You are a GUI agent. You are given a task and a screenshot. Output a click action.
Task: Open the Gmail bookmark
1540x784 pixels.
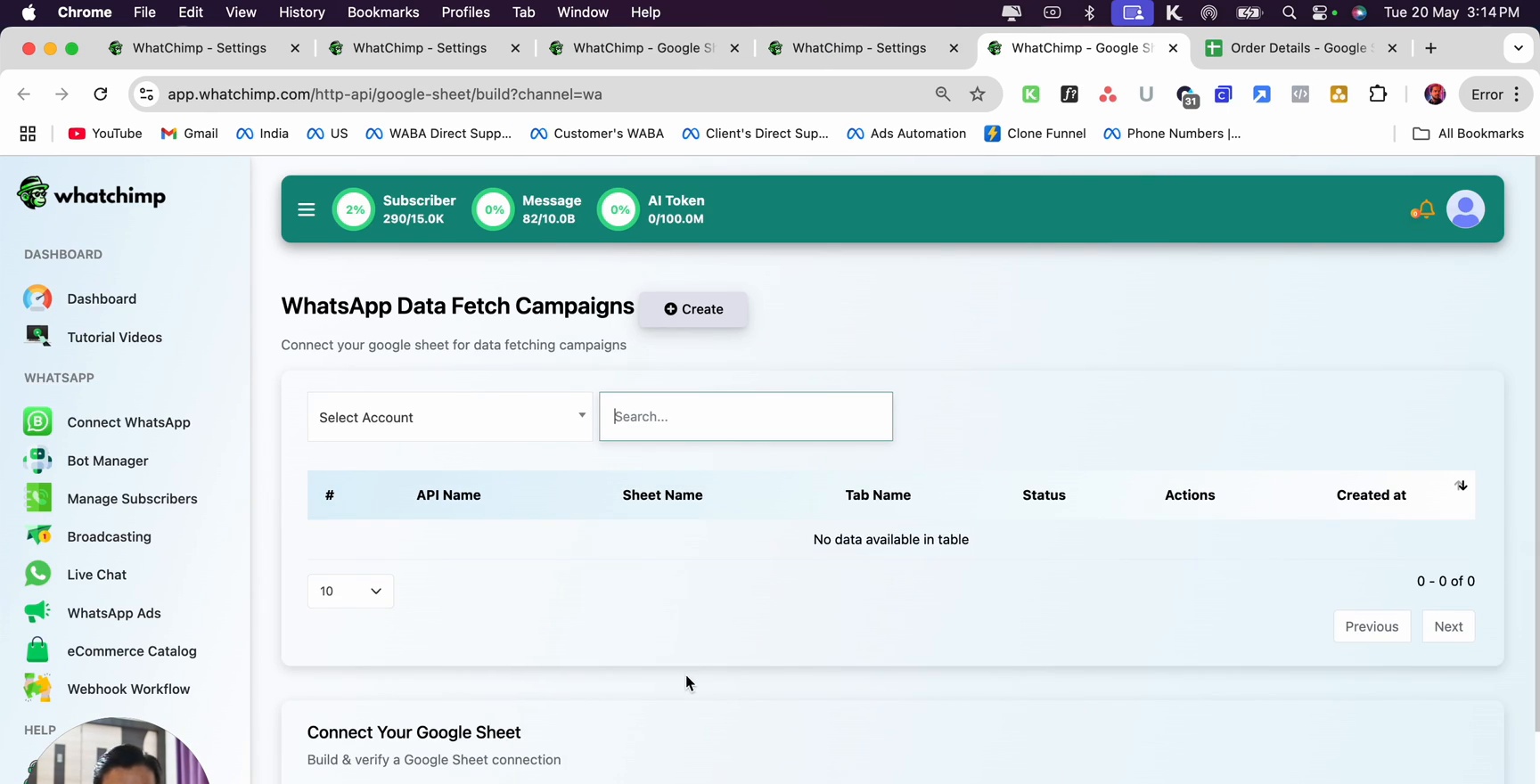(189, 134)
